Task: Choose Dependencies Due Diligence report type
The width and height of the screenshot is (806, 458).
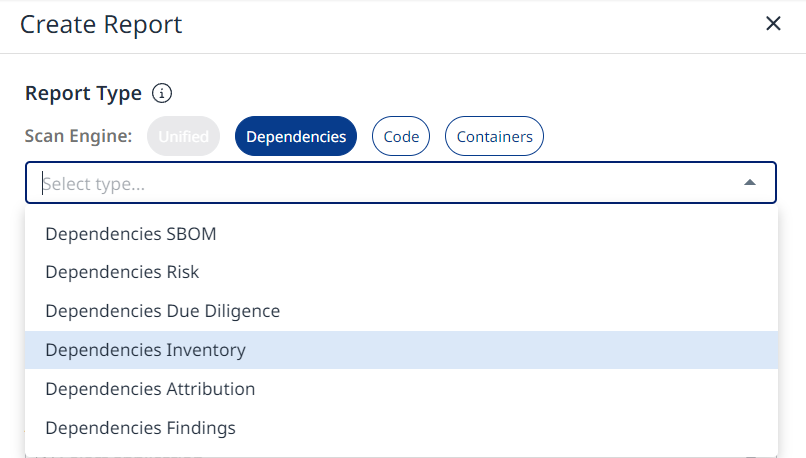Action: (x=163, y=311)
